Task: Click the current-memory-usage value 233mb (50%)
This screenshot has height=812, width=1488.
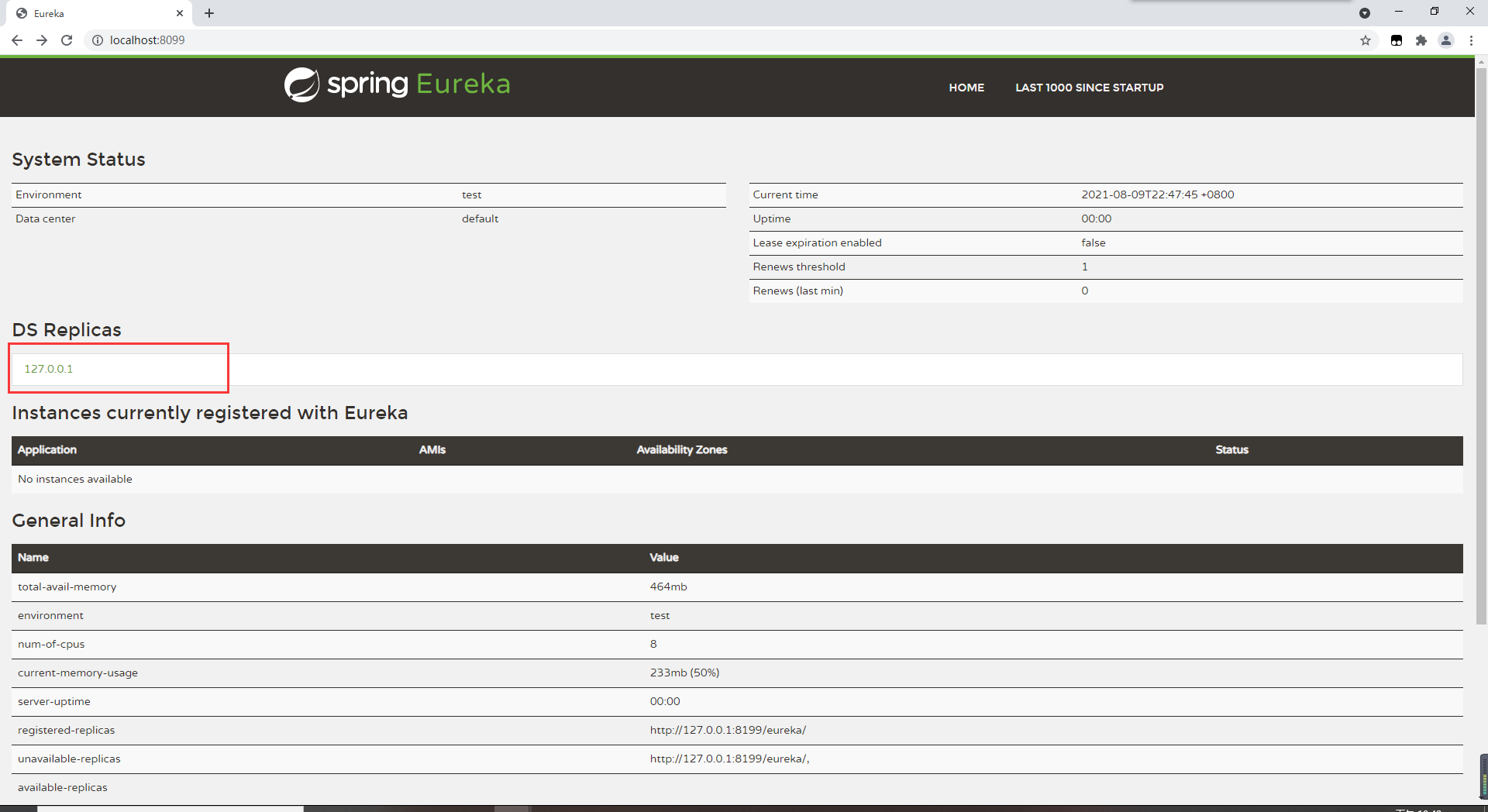Action: click(684, 673)
